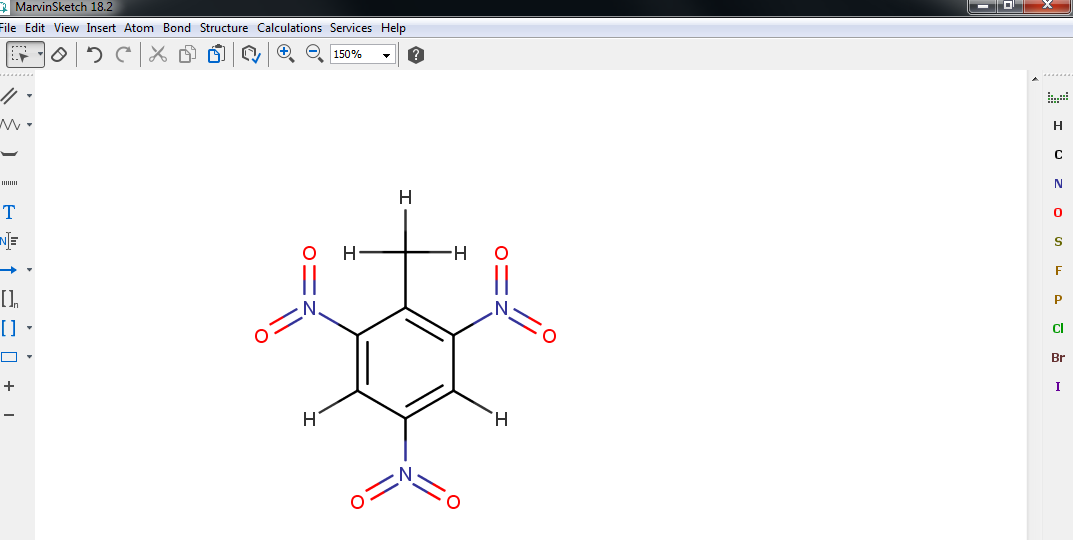Select the increase charge plus tool
Viewport: 1073px width, 540px height.
10,386
